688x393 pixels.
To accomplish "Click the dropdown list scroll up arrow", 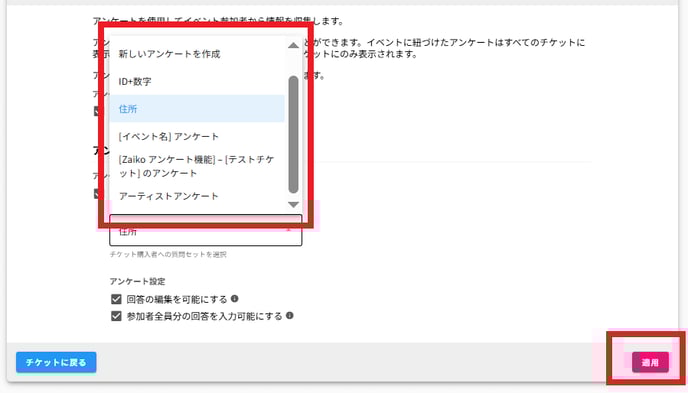I will 294,46.
